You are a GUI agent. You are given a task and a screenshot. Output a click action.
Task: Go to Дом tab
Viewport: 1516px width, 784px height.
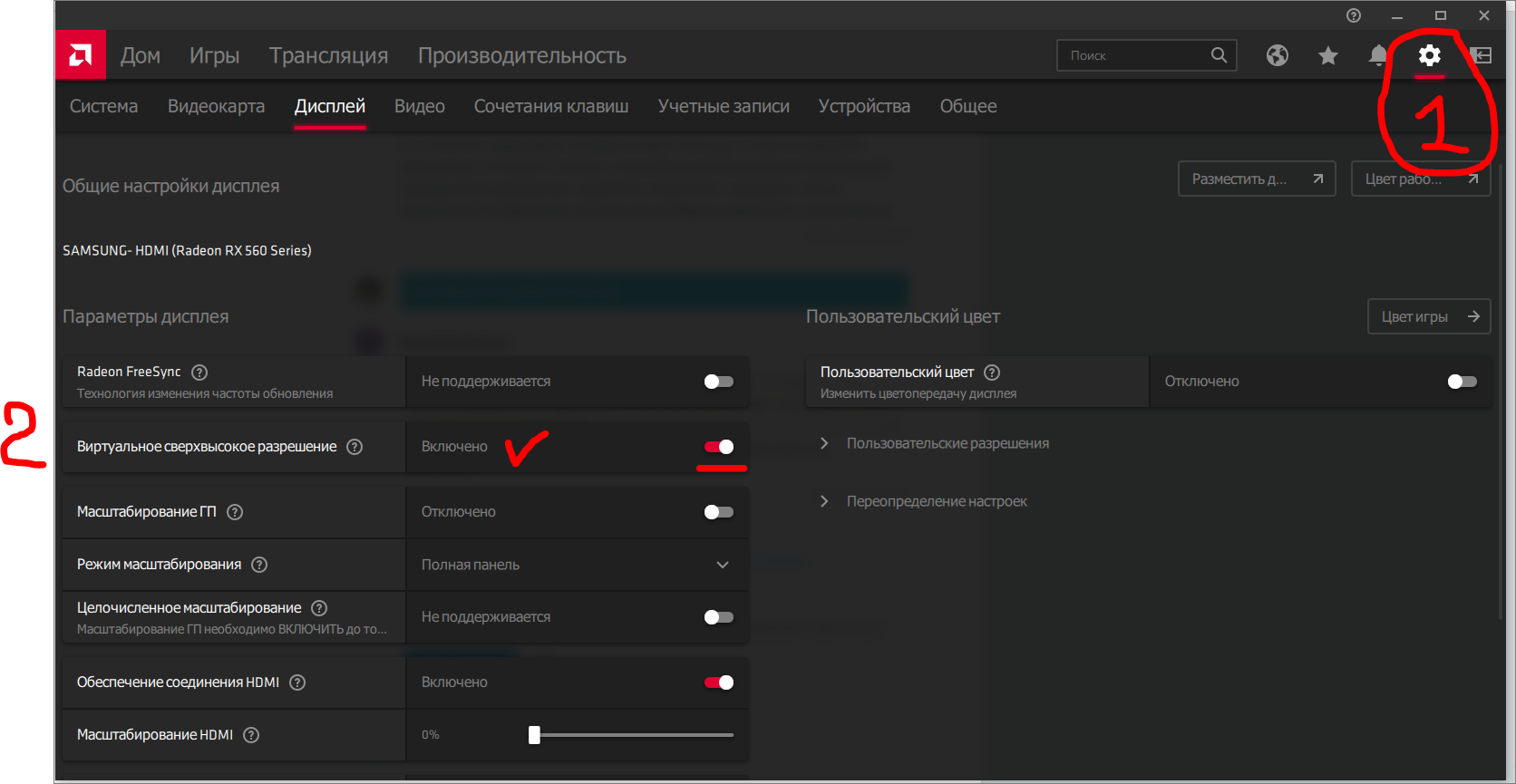pos(141,55)
